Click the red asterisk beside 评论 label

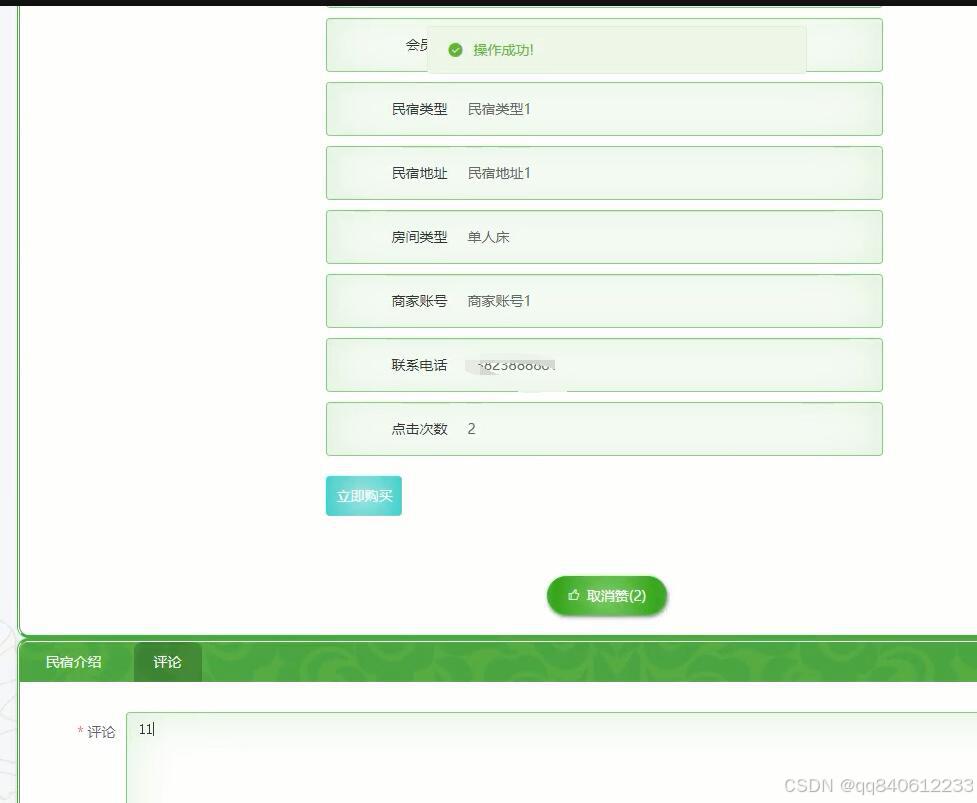click(80, 732)
